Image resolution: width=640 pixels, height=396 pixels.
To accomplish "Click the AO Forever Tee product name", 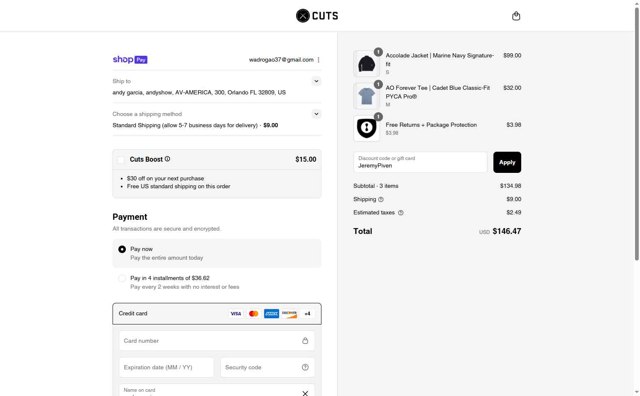I will (x=438, y=92).
